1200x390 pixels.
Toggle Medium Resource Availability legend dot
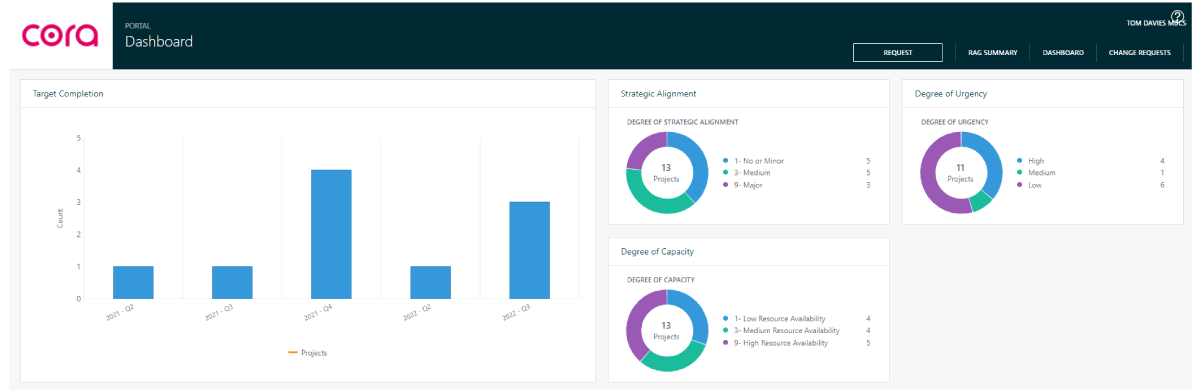[x=725, y=330]
